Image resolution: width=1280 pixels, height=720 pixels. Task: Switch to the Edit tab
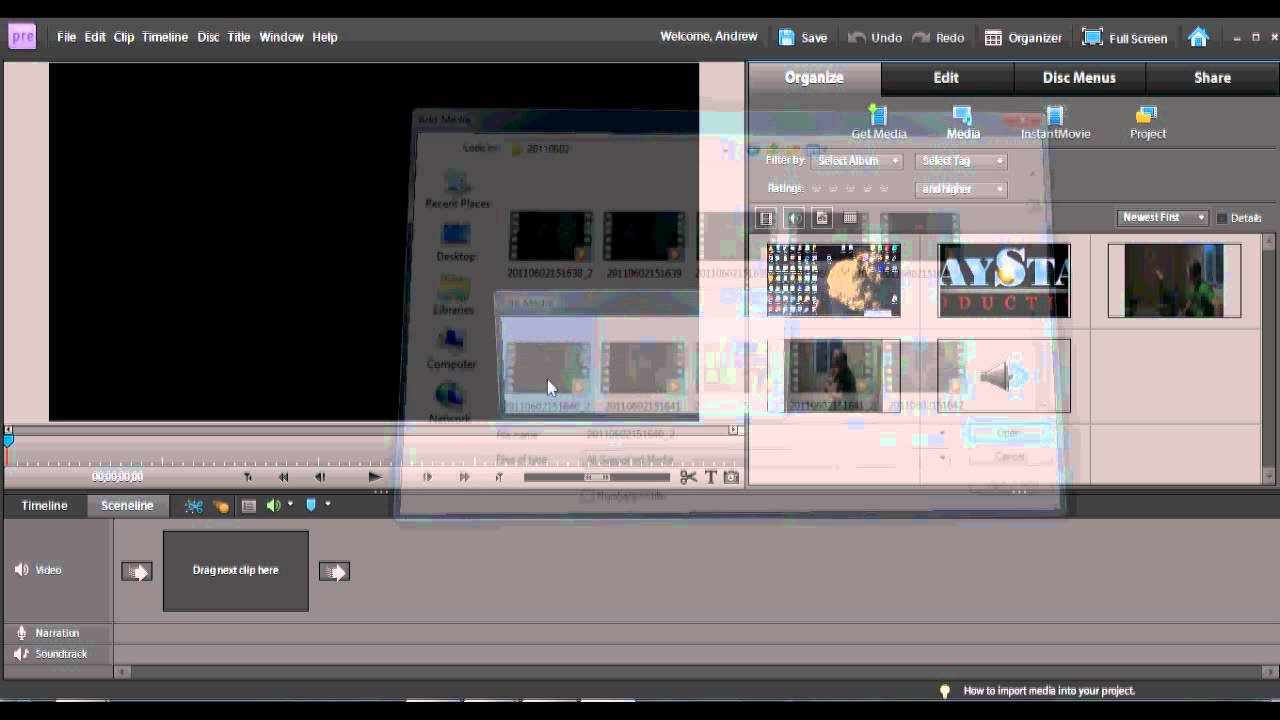click(946, 77)
